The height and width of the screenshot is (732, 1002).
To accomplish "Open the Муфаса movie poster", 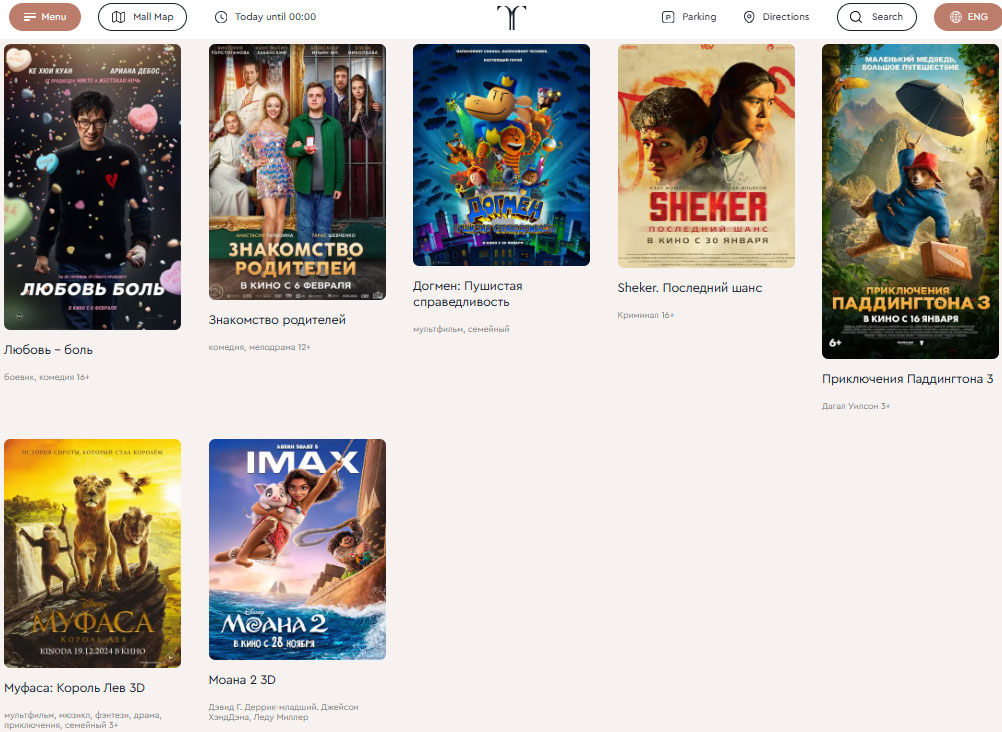I will tap(93, 554).
